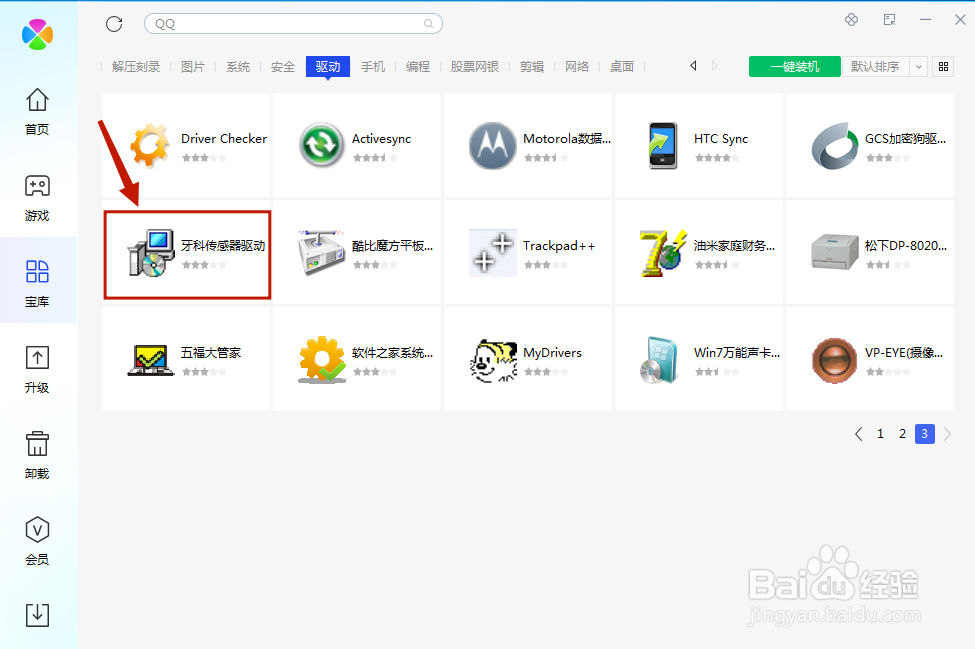The width and height of the screenshot is (975, 649).
Task: Click the Activesync title text
Action: tap(381, 139)
